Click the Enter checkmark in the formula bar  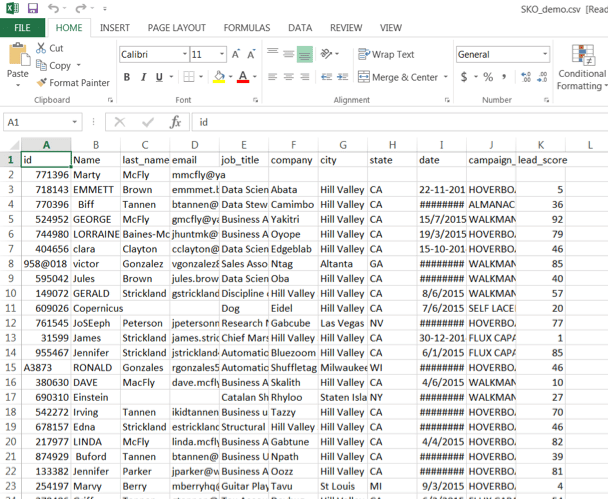[x=148, y=123]
